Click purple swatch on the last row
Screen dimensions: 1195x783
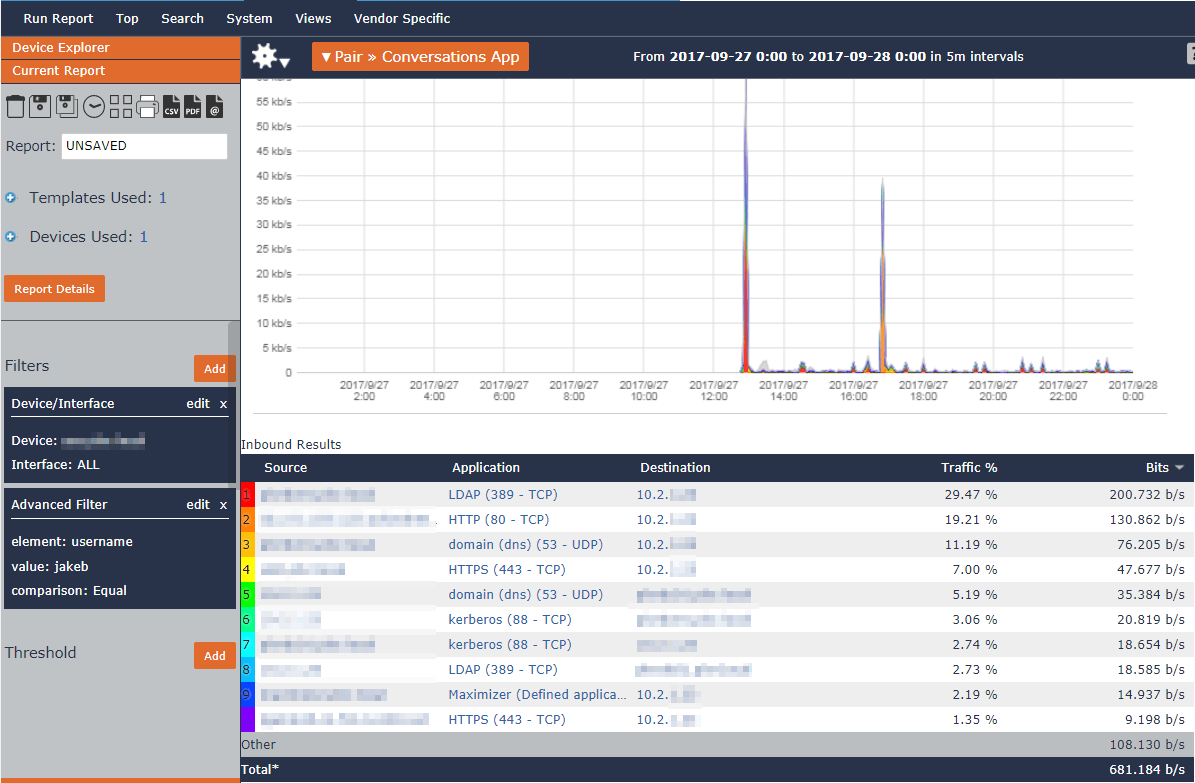247,720
